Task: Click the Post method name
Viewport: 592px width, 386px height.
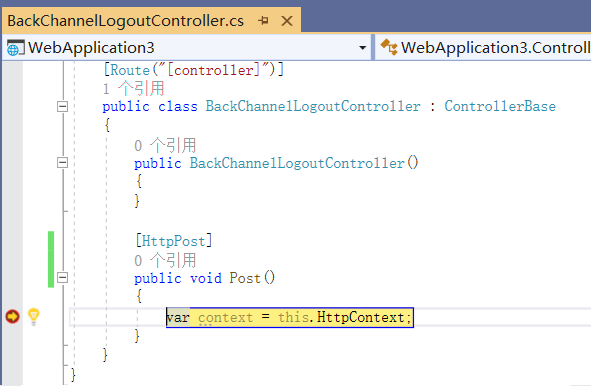Action: tap(245, 278)
